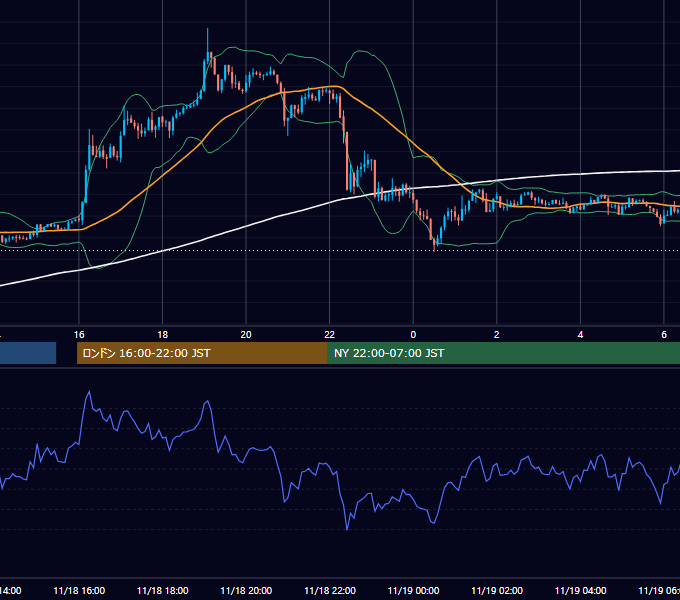Click the "11/19 00:00" date label on the lower axis
The image size is (680, 600).
413,591
